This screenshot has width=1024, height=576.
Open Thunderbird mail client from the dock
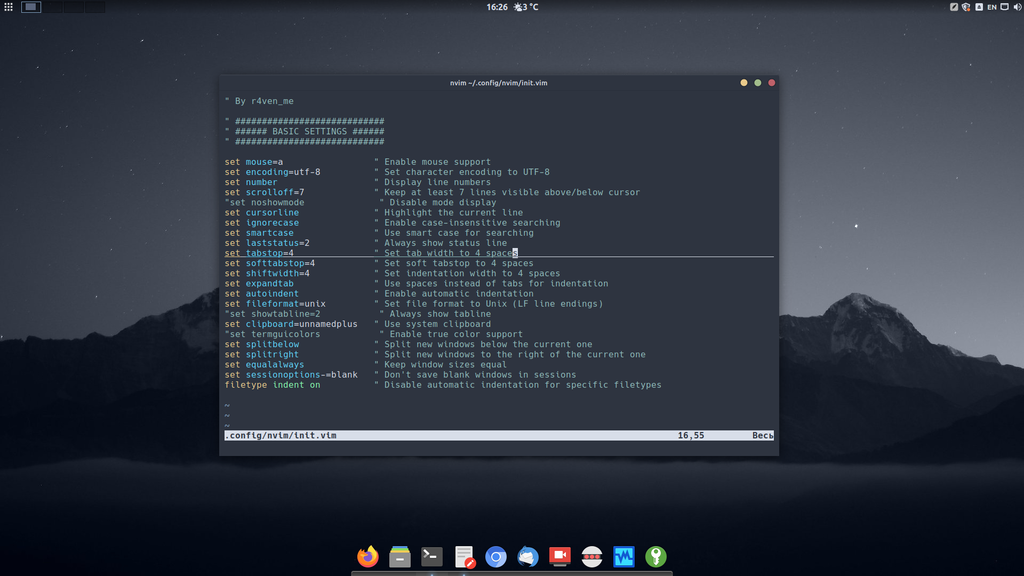tap(527, 556)
